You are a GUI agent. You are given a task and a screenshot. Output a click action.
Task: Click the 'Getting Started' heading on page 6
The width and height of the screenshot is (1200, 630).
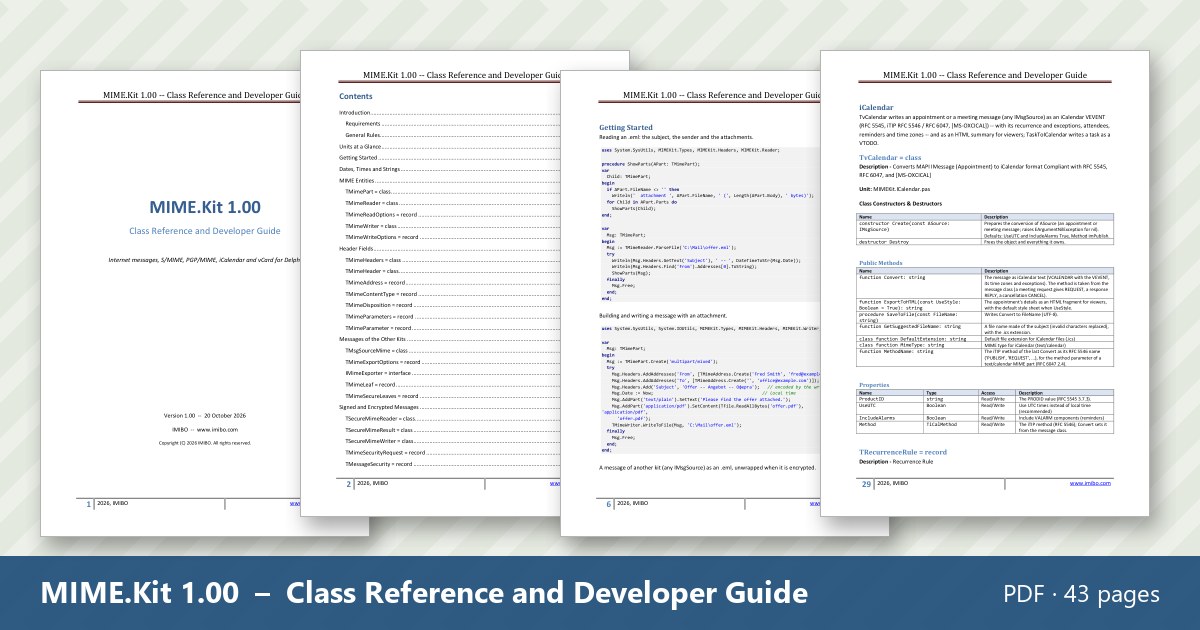626,127
